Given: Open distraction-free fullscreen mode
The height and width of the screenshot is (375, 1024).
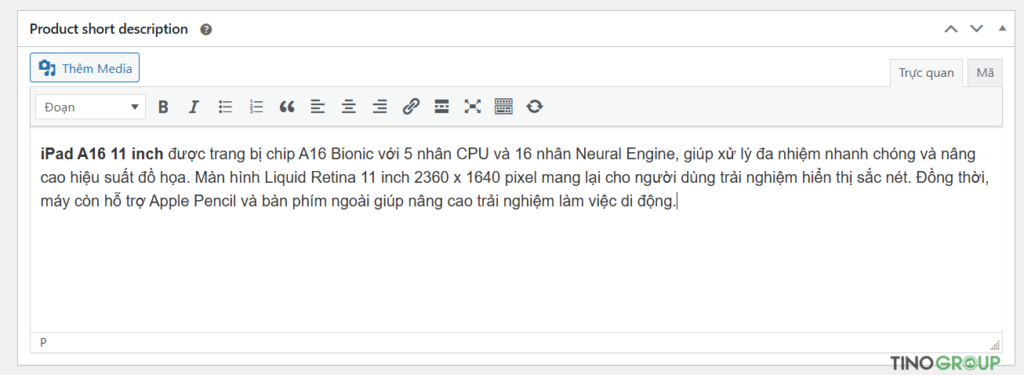Looking at the screenshot, I should pos(472,107).
